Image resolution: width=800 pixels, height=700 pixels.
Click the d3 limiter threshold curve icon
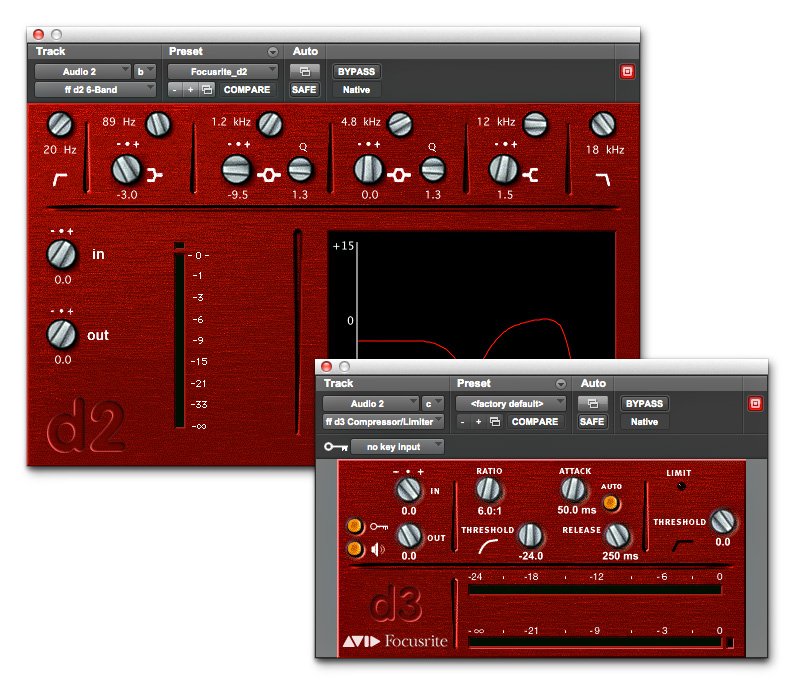click(x=682, y=545)
